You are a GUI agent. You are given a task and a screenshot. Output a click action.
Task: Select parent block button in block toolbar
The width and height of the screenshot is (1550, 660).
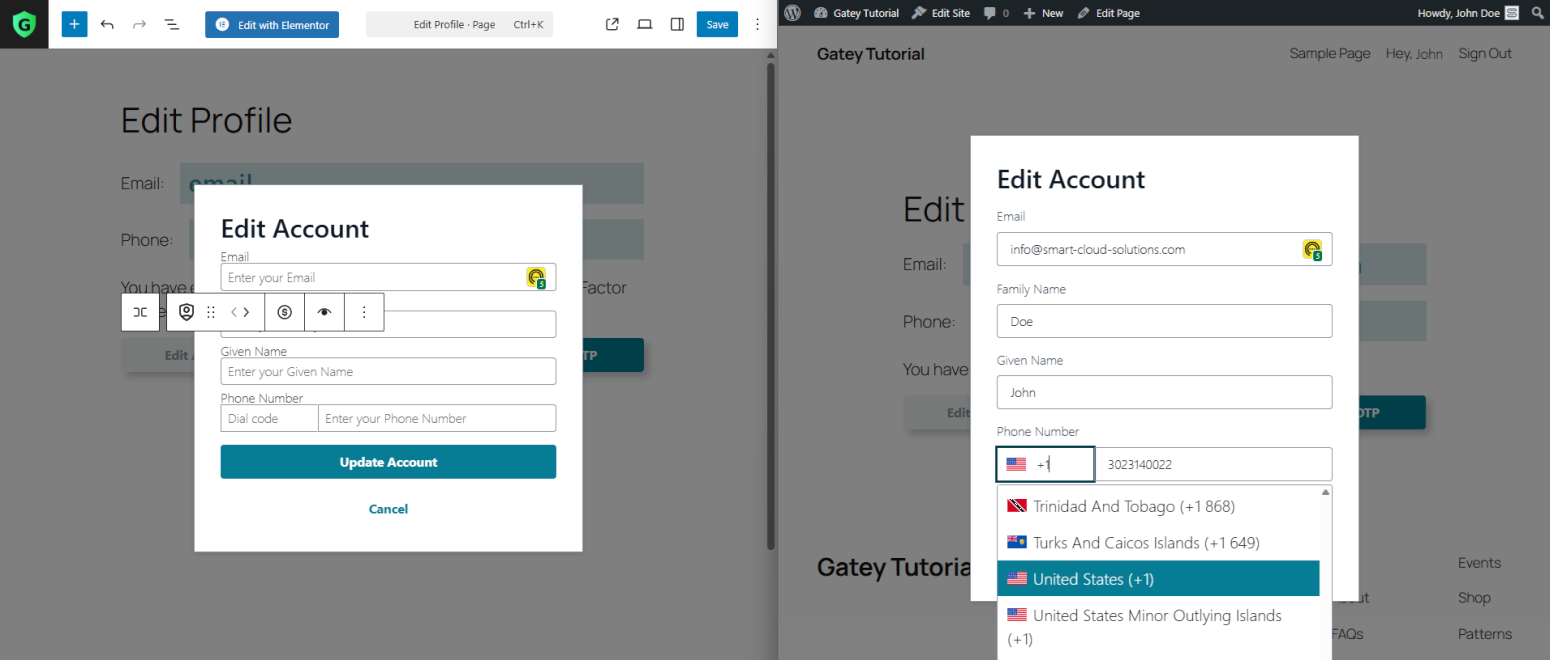(141, 312)
